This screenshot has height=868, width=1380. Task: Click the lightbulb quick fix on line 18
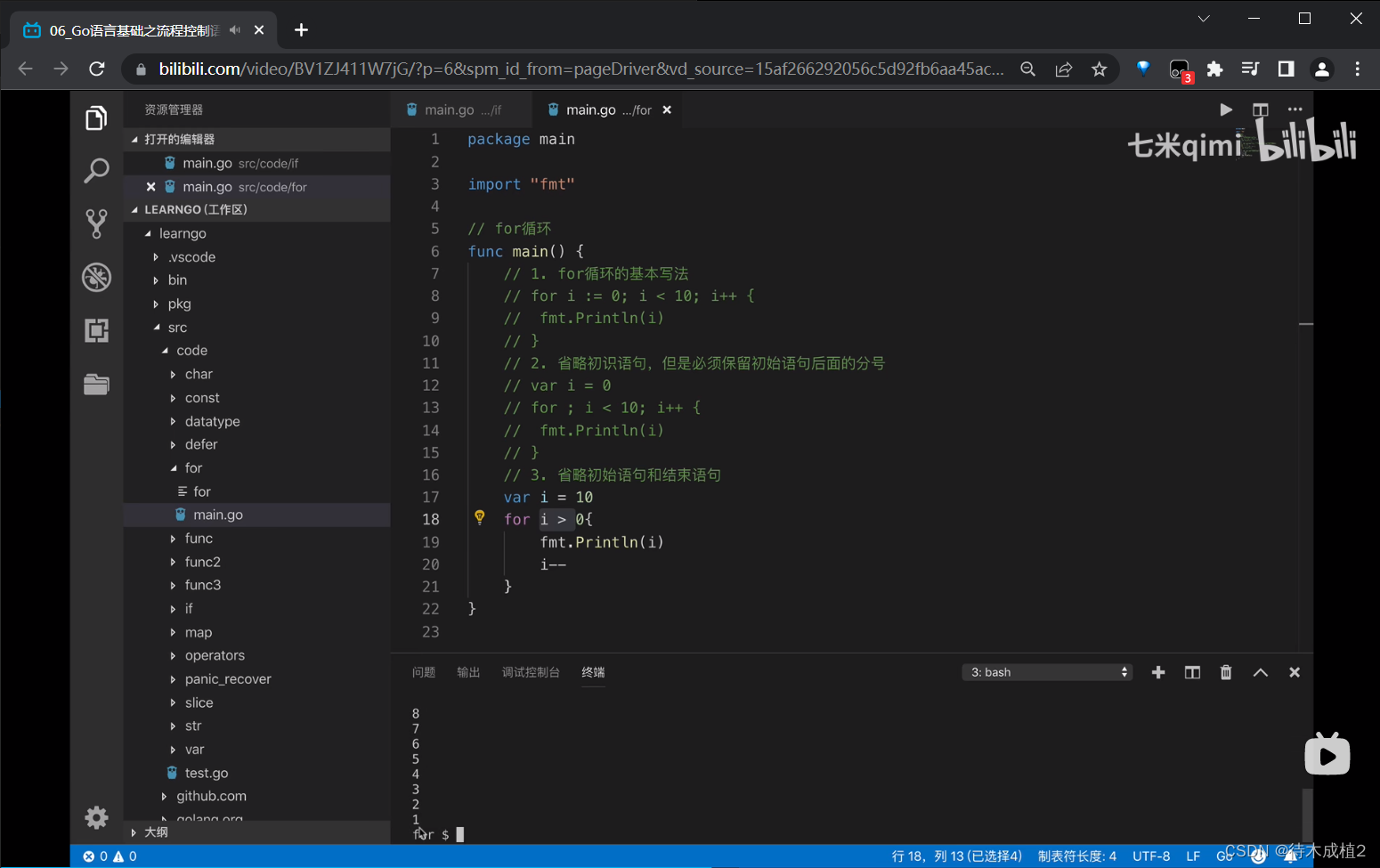pos(480,517)
